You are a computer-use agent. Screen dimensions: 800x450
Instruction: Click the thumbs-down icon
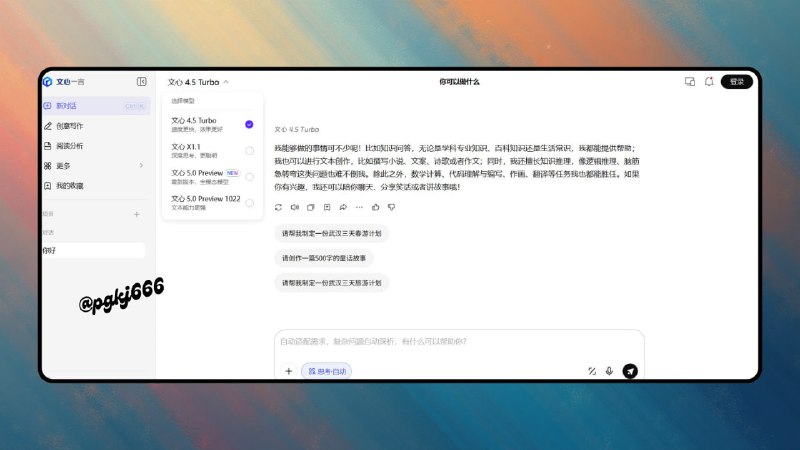pyautogui.click(x=392, y=207)
